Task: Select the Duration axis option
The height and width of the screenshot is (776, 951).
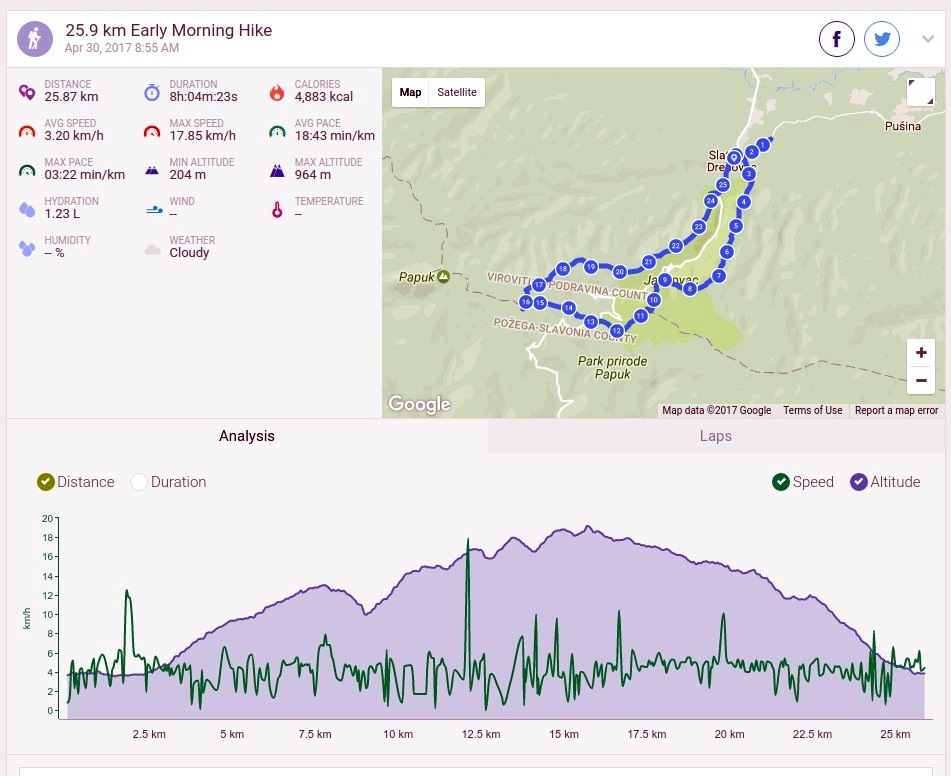Action: tap(138, 482)
